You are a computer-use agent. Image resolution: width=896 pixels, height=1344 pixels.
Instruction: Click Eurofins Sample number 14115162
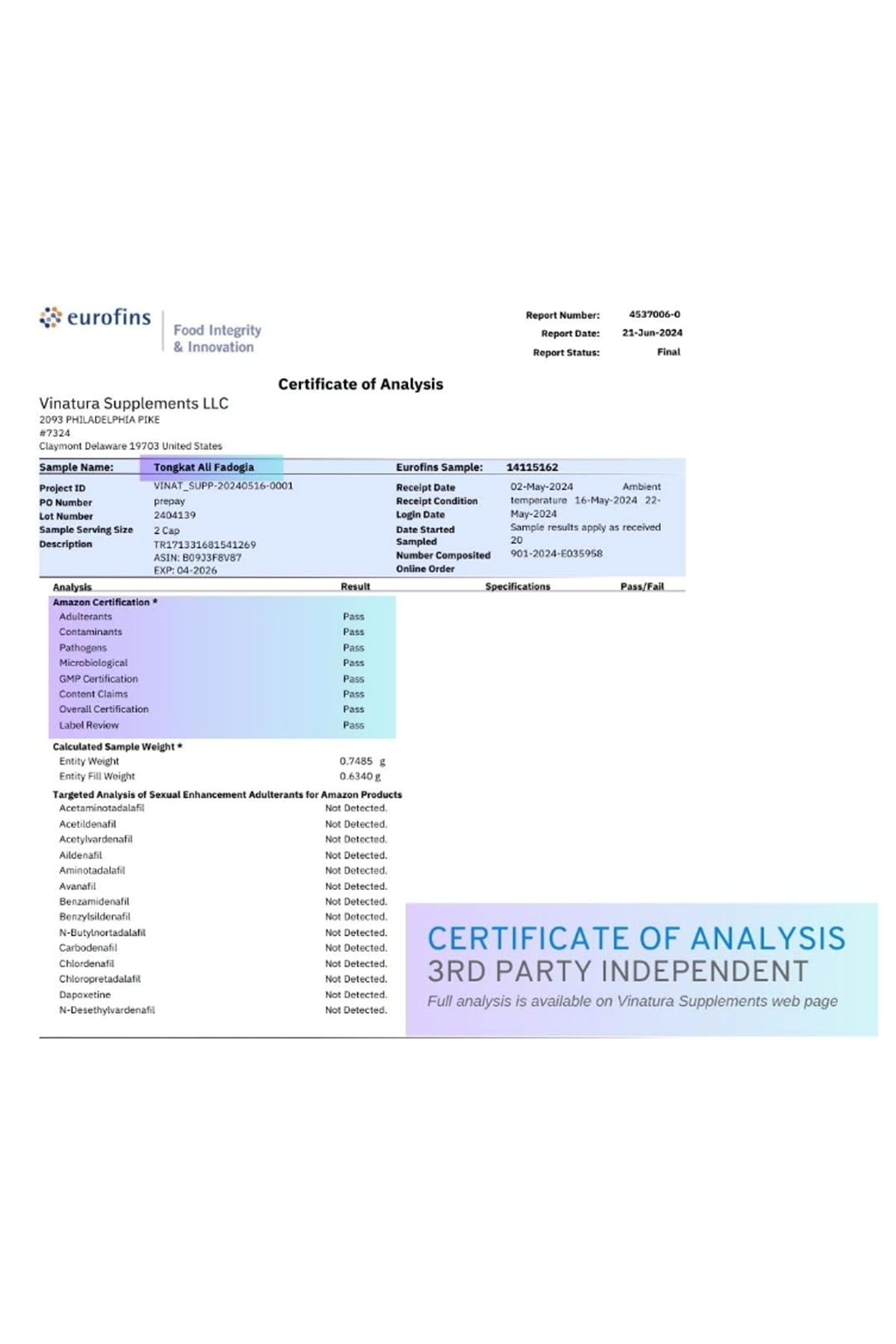tap(532, 467)
